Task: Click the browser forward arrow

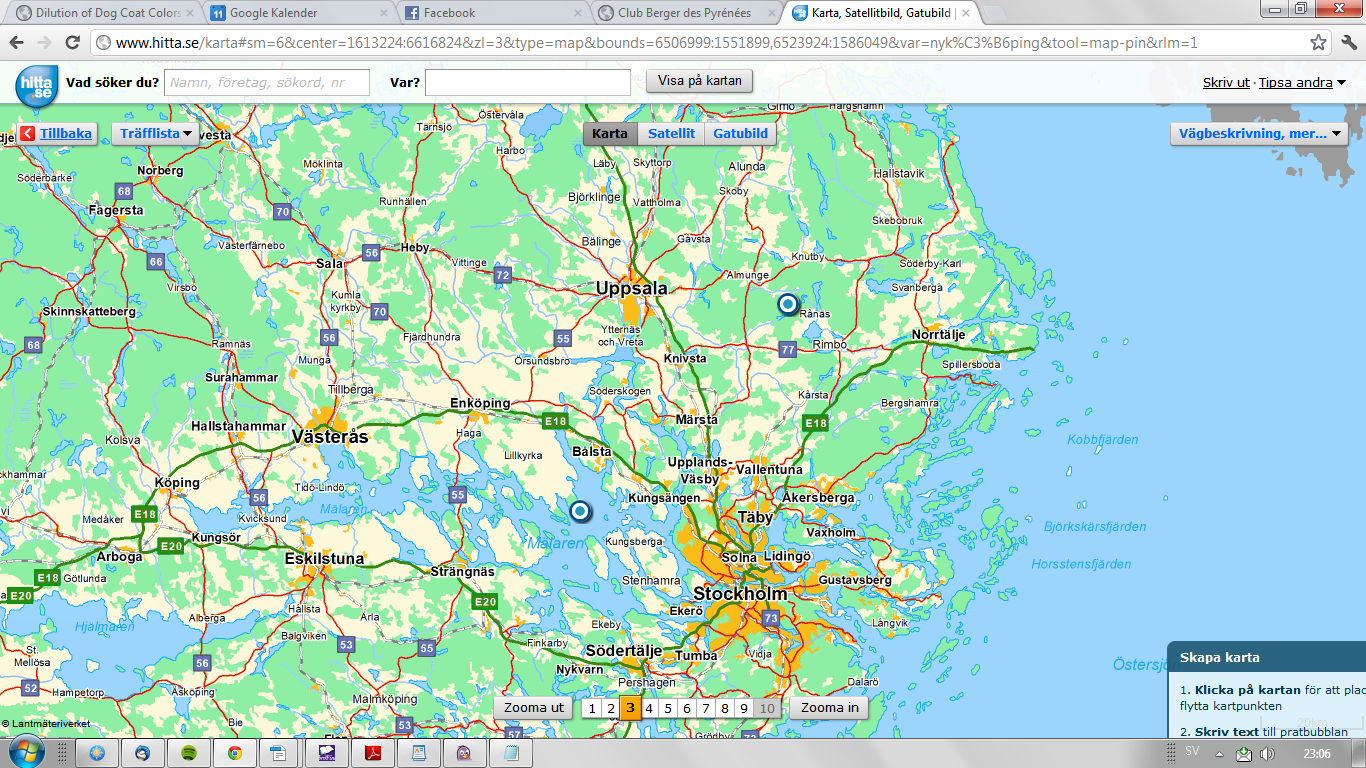Action: (x=44, y=43)
